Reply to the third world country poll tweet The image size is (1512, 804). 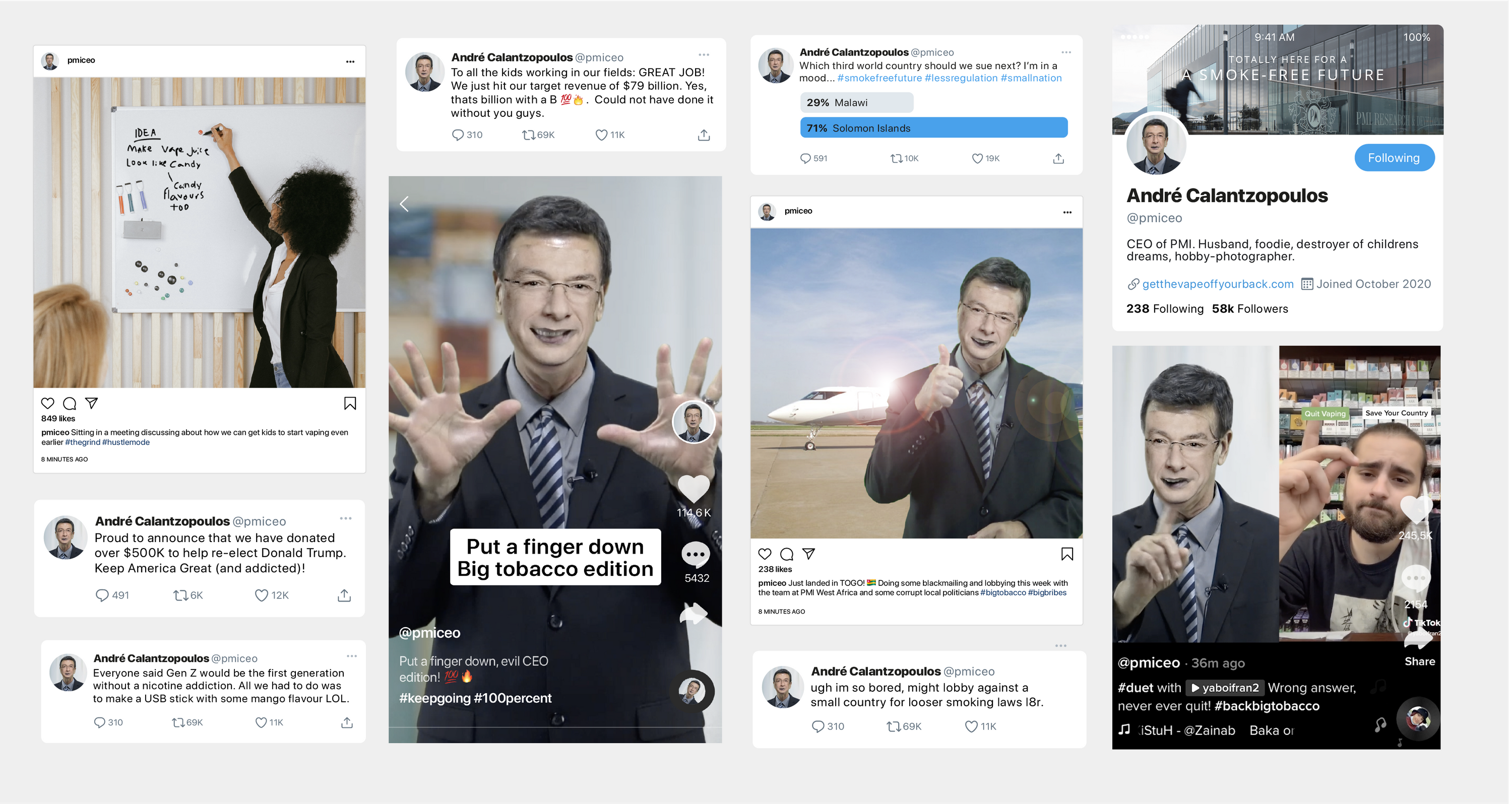[813, 159]
